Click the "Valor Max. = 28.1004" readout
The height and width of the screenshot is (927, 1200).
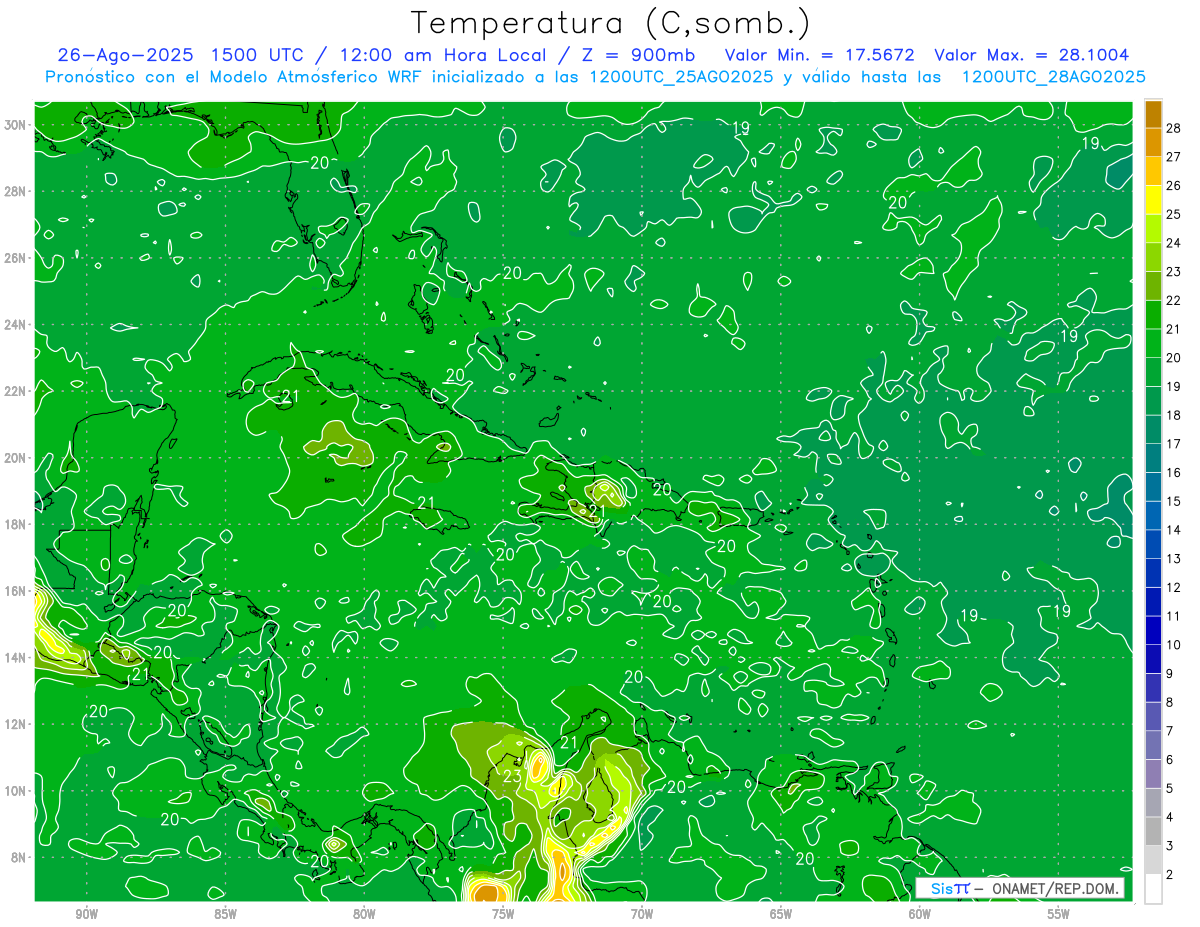[x=1031, y=55]
